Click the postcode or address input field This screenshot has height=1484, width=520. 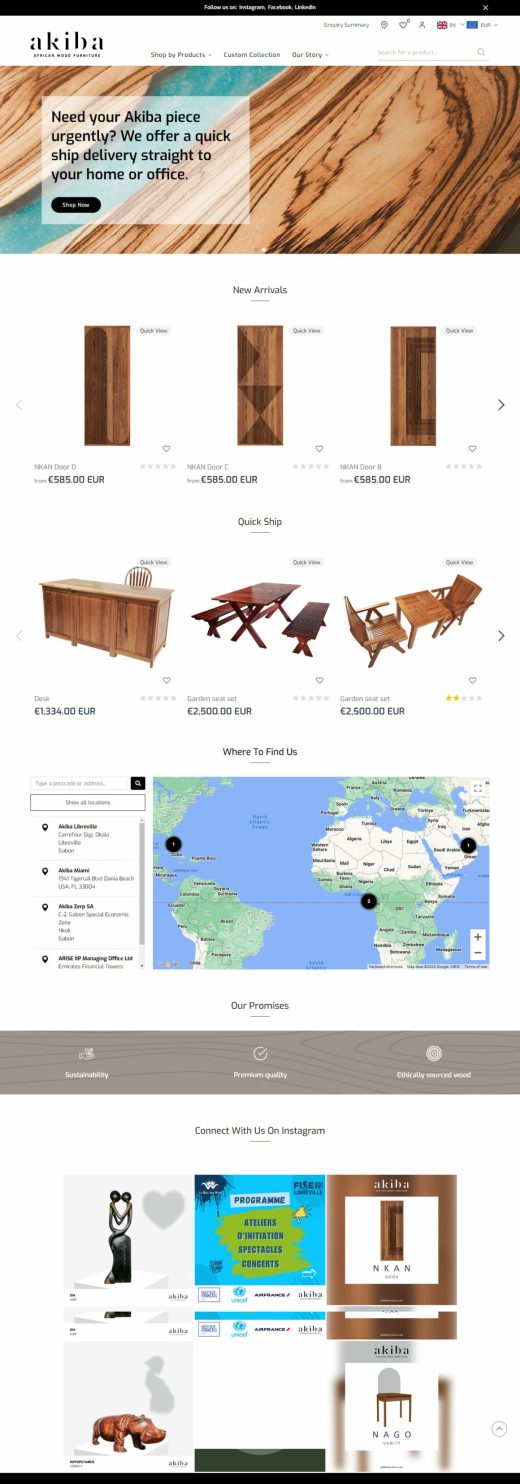[x=80, y=784]
